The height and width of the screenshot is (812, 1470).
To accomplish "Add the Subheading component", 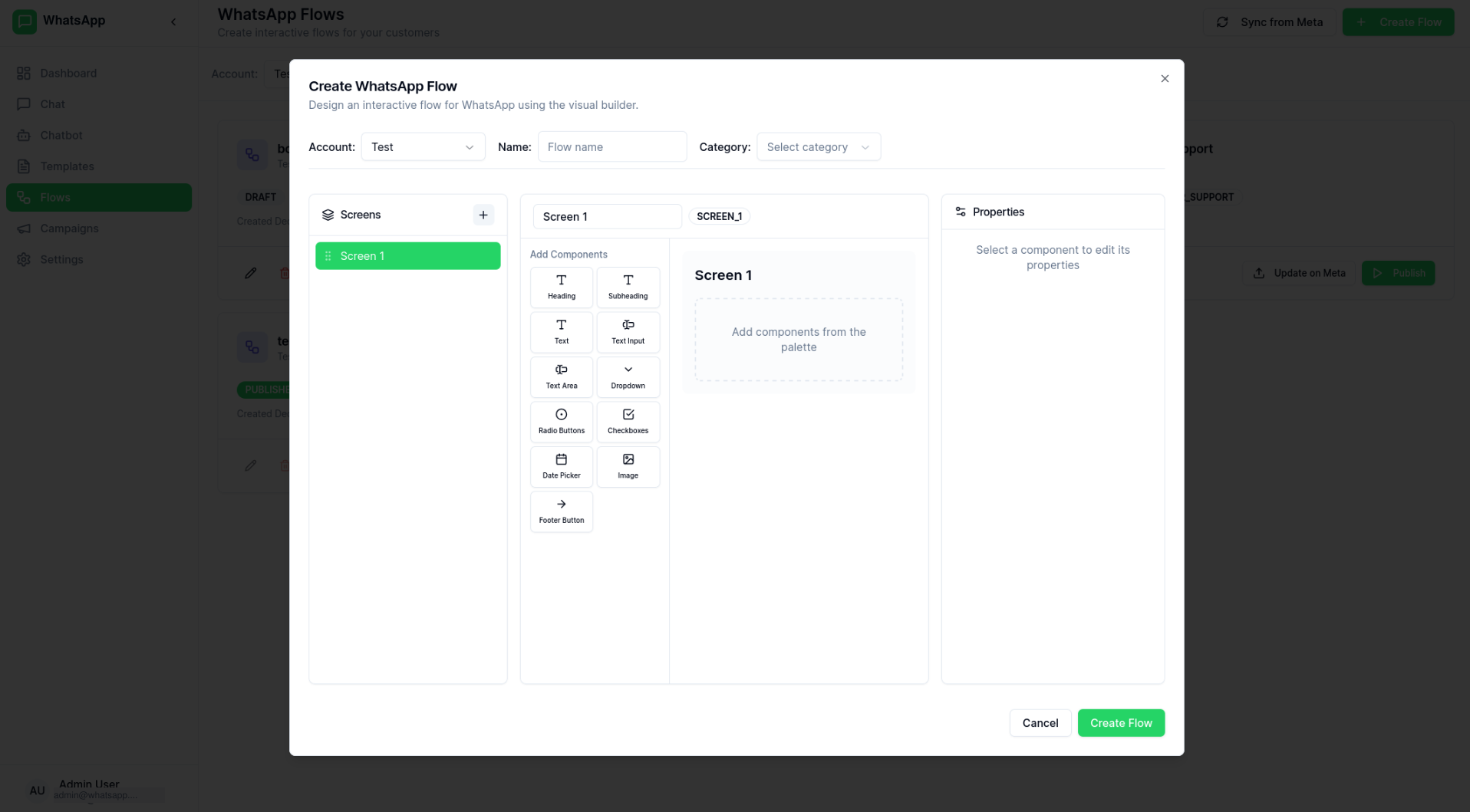I will click(628, 287).
